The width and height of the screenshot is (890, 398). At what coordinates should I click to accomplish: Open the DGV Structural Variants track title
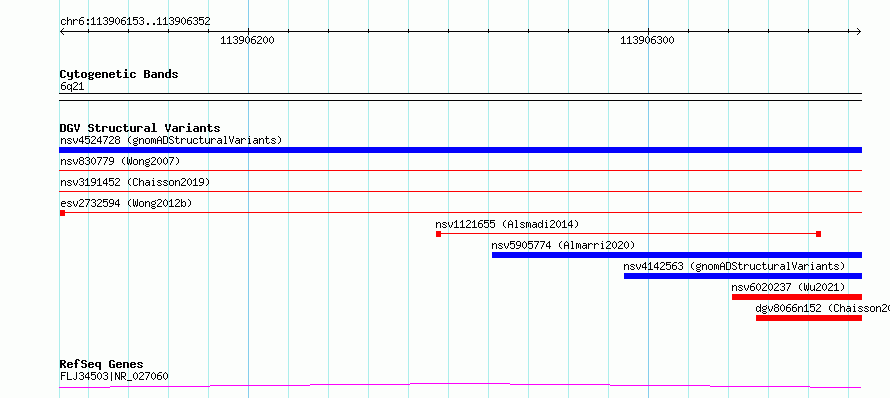coord(140,128)
